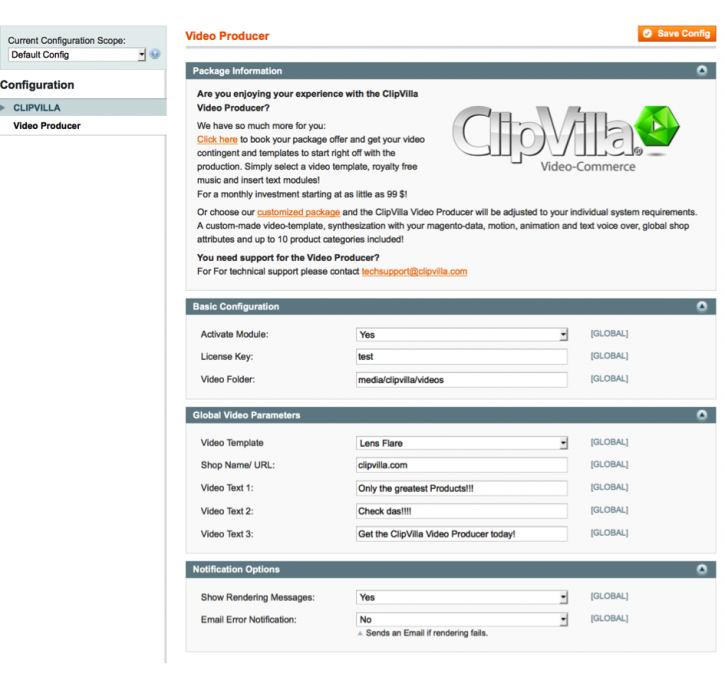Screen dimensions: 725x680
Task: Click the techsupport@clipvilla.com email link
Action: click(414, 271)
